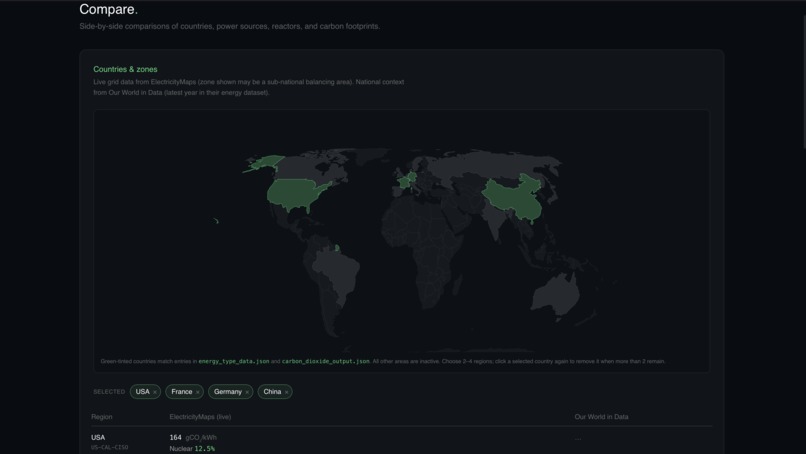
Task: Remove Germany chip via its x icon
Action: coord(247,392)
